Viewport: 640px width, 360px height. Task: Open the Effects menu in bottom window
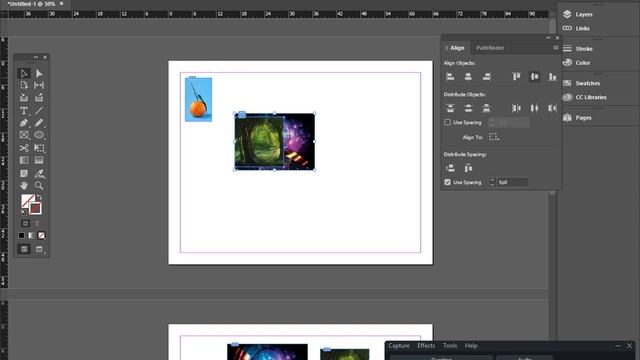[x=426, y=346]
